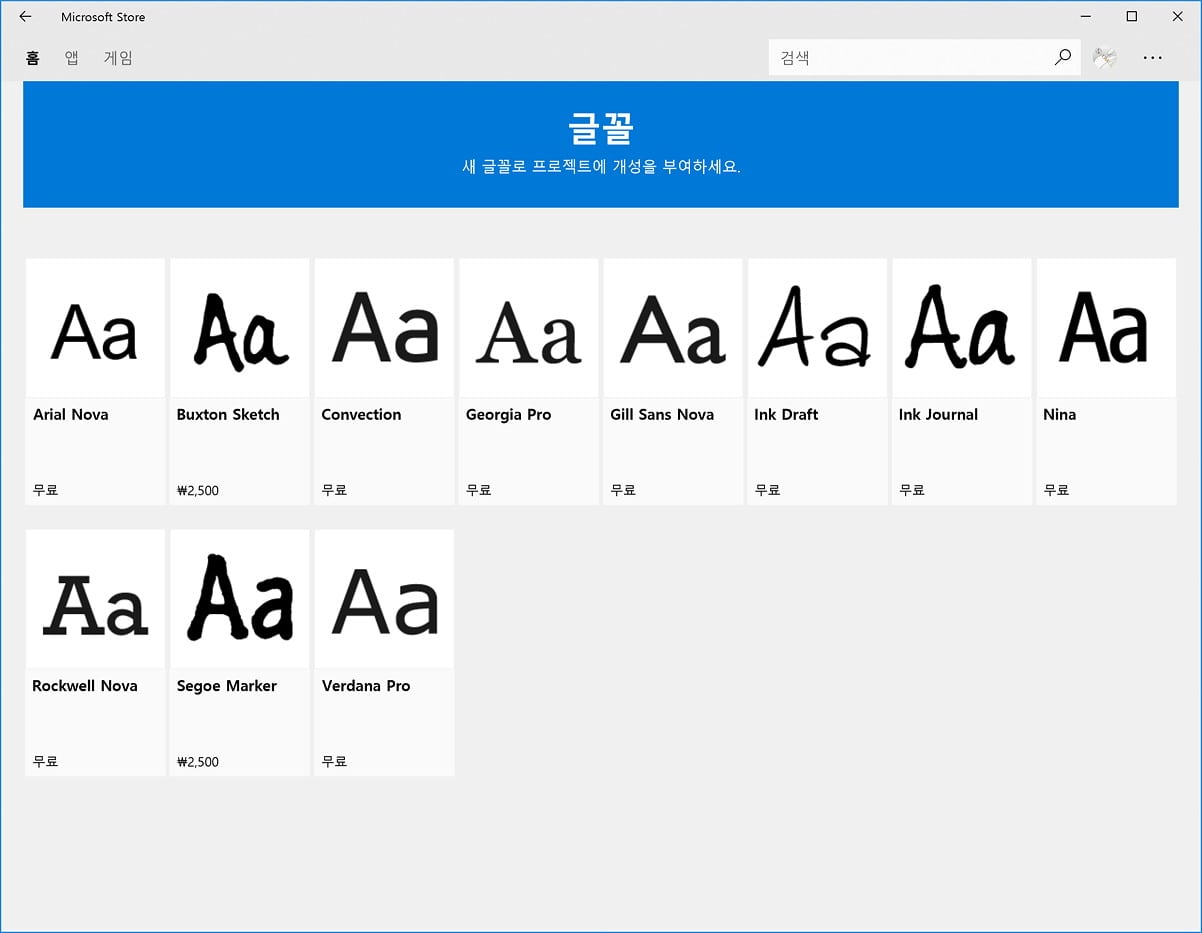
Task: Open the Ink Journal font preview
Action: click(962, 328)
